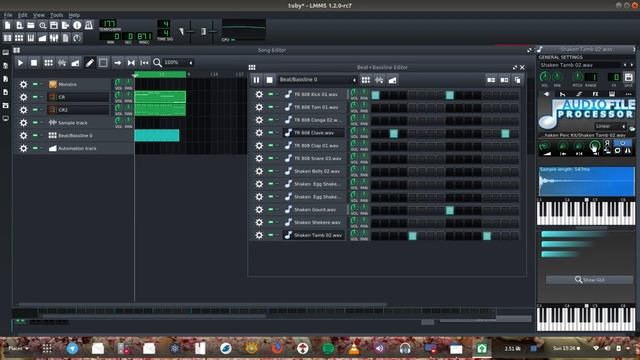The image size is (640, 360).
Task: Open the Edit menu
Action: click(22, 15)
